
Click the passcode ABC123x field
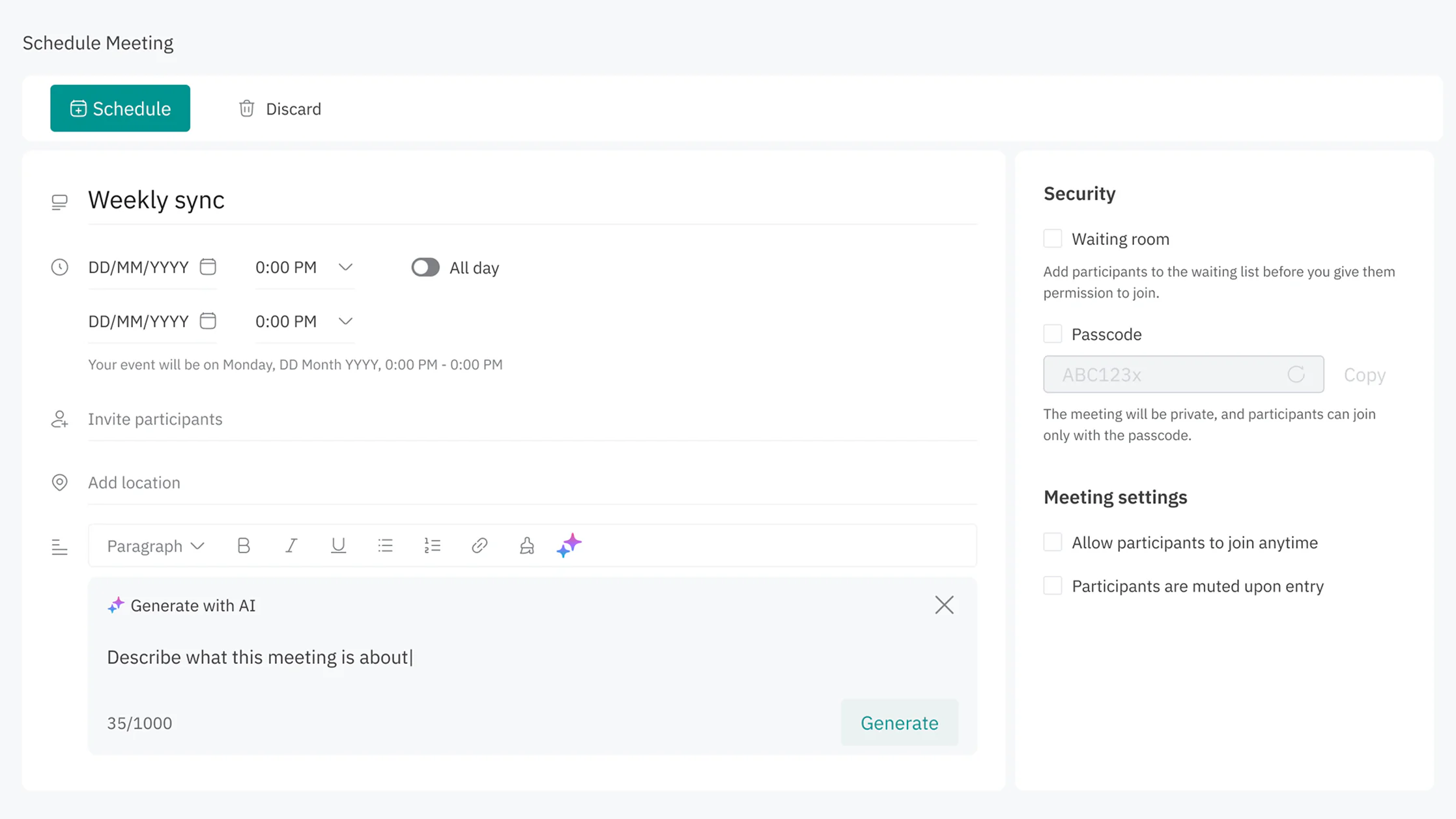pyautogui.click(x=1183, y=374)
